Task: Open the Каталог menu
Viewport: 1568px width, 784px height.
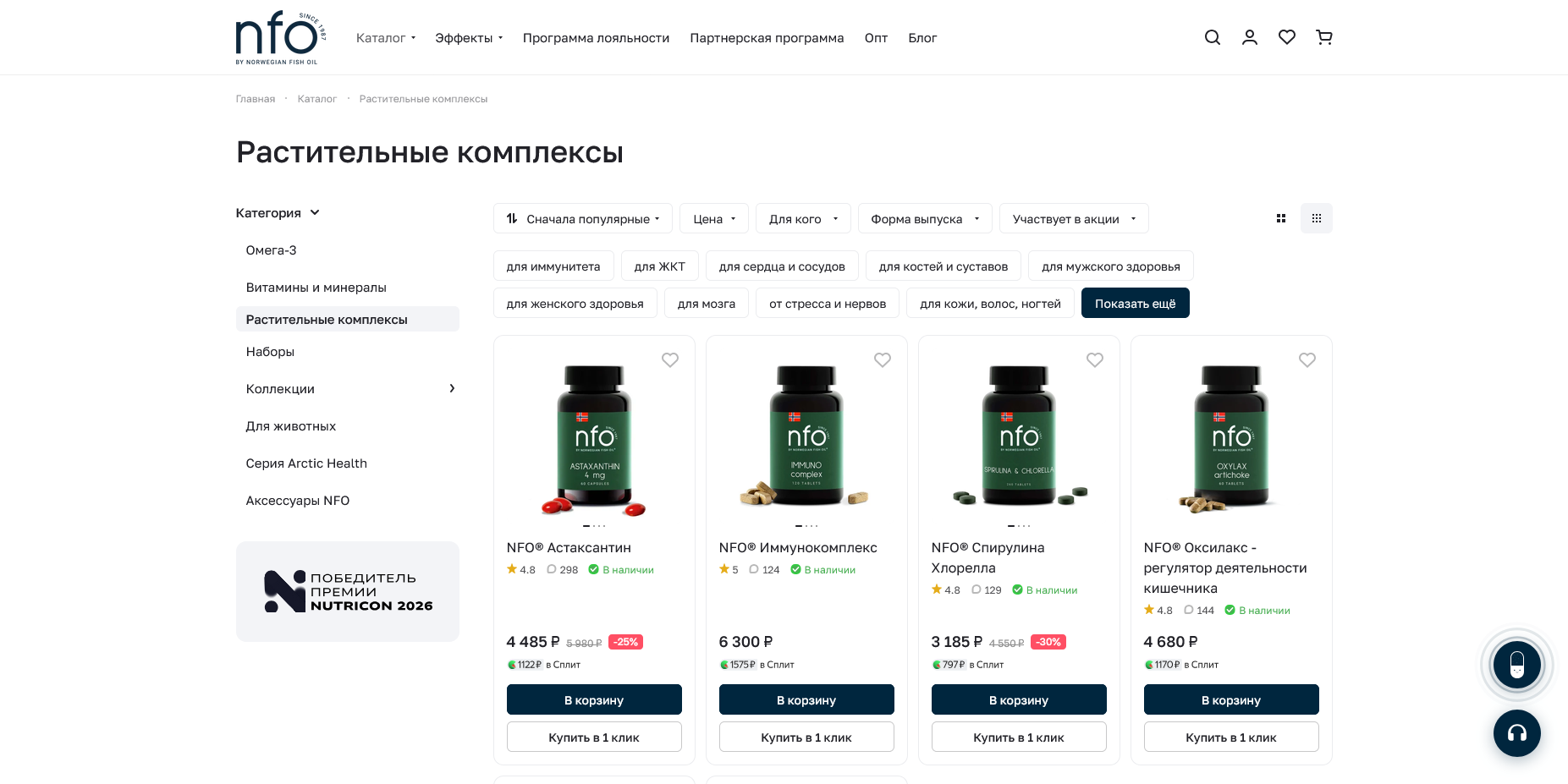Action: point(386,37)
